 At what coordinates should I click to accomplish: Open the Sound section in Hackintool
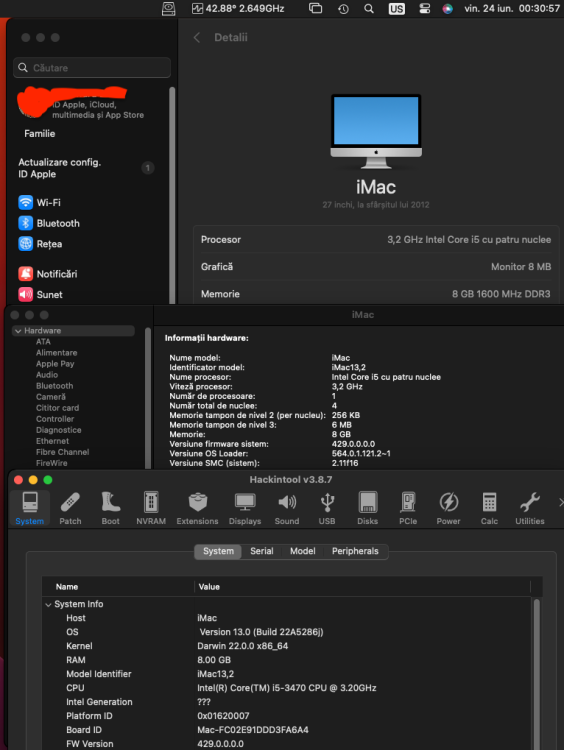[287, 508]
